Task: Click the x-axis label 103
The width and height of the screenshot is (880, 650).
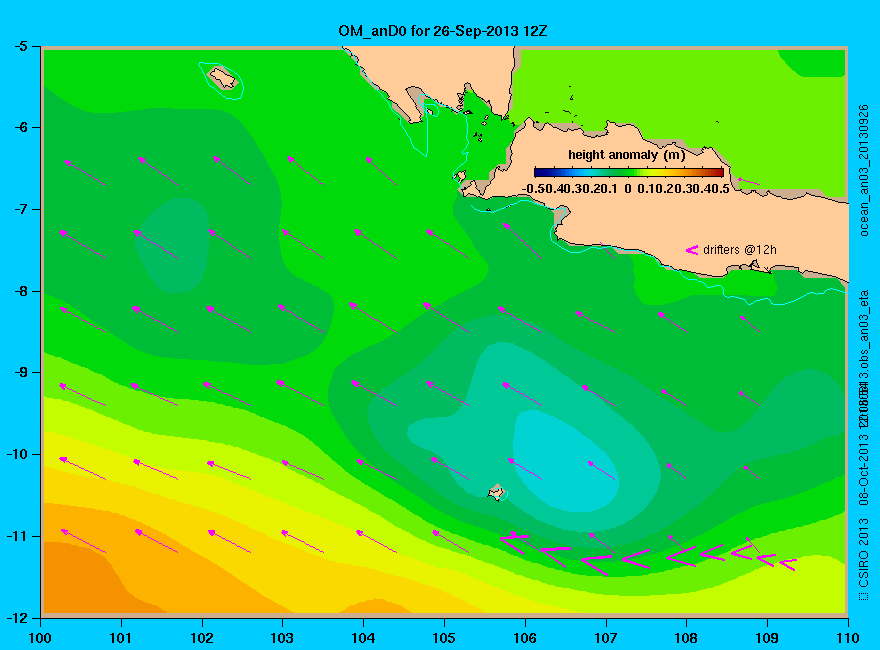Action: click(x=282, y=638)
